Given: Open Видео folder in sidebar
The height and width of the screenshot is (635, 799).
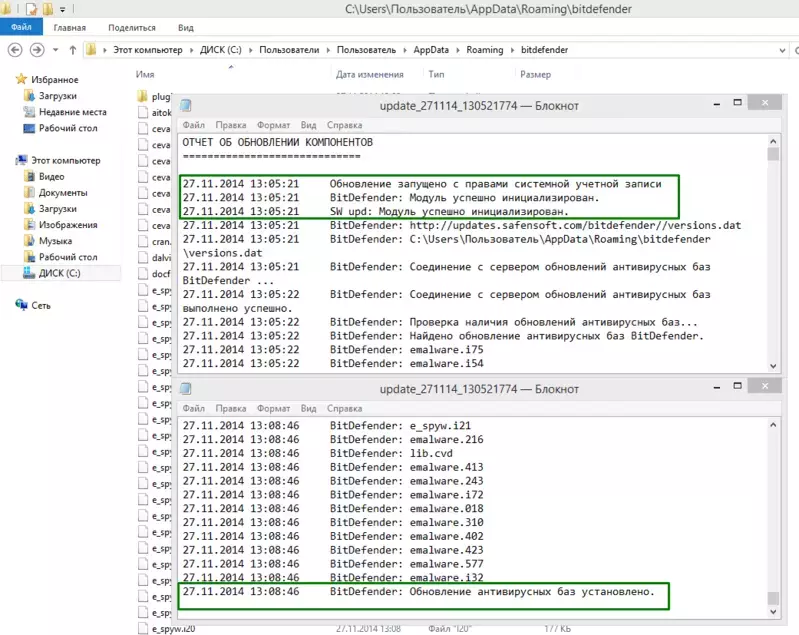Looking at the screenshot, I should point(51,176).
